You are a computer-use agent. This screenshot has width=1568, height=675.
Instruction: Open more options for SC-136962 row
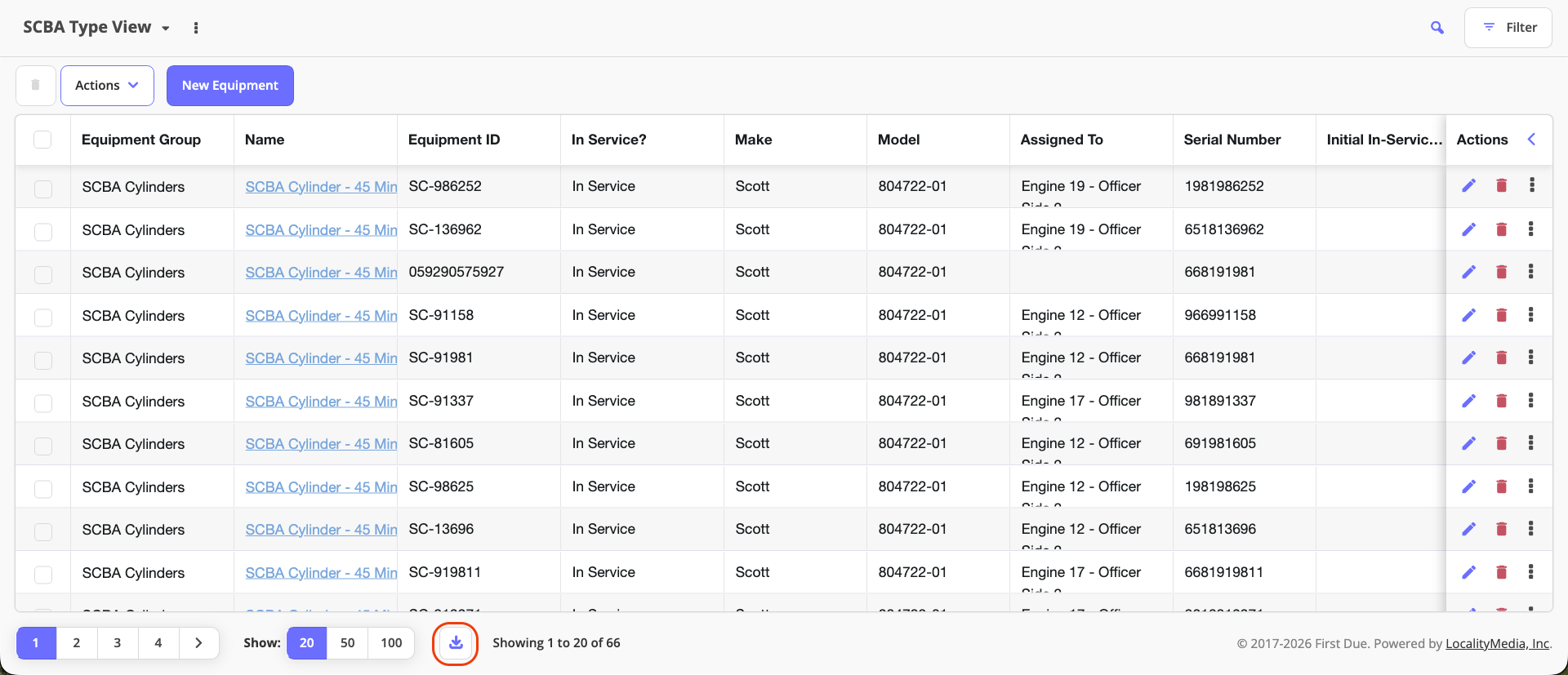point(1531,229)
